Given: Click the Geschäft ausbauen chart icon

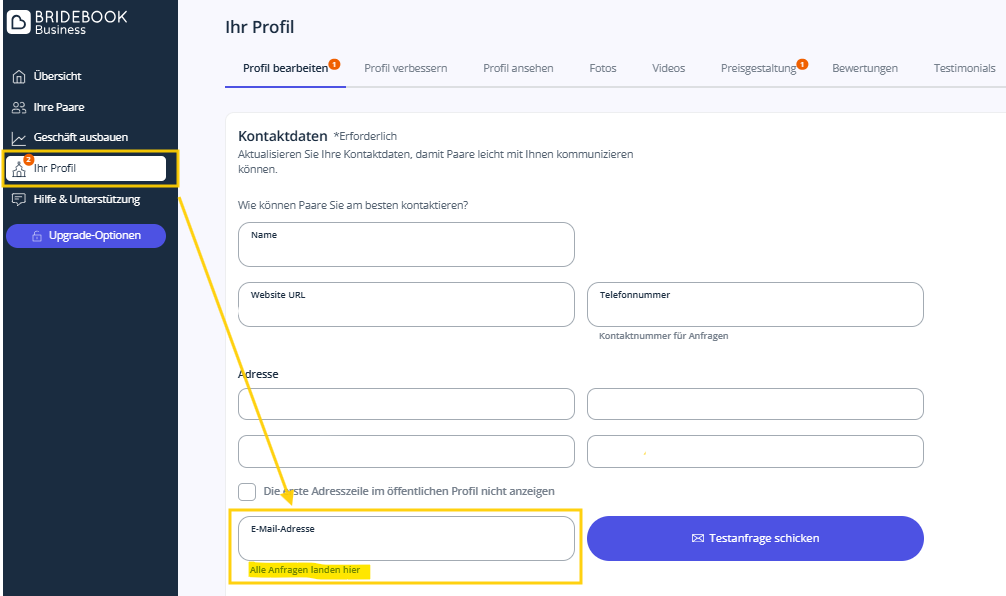Looking at the screenshot, I should 18,138.
